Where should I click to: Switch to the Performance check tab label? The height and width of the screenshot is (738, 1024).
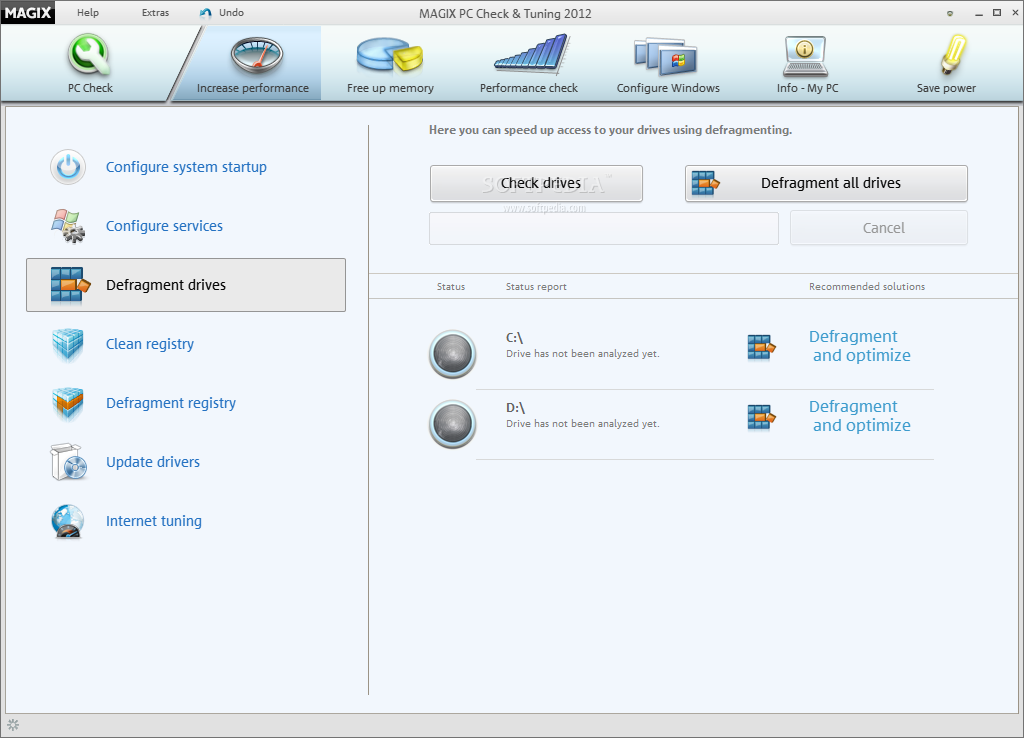(528, 88)
